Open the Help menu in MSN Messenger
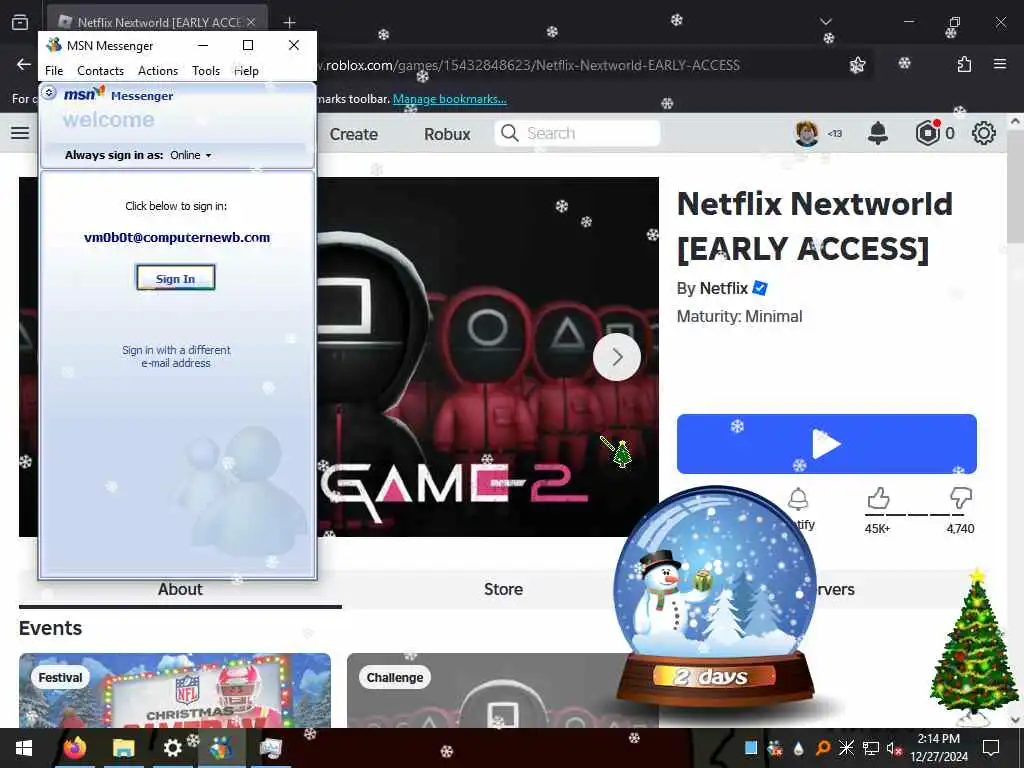Screen dimensions: 1024x768 (246, 71)
